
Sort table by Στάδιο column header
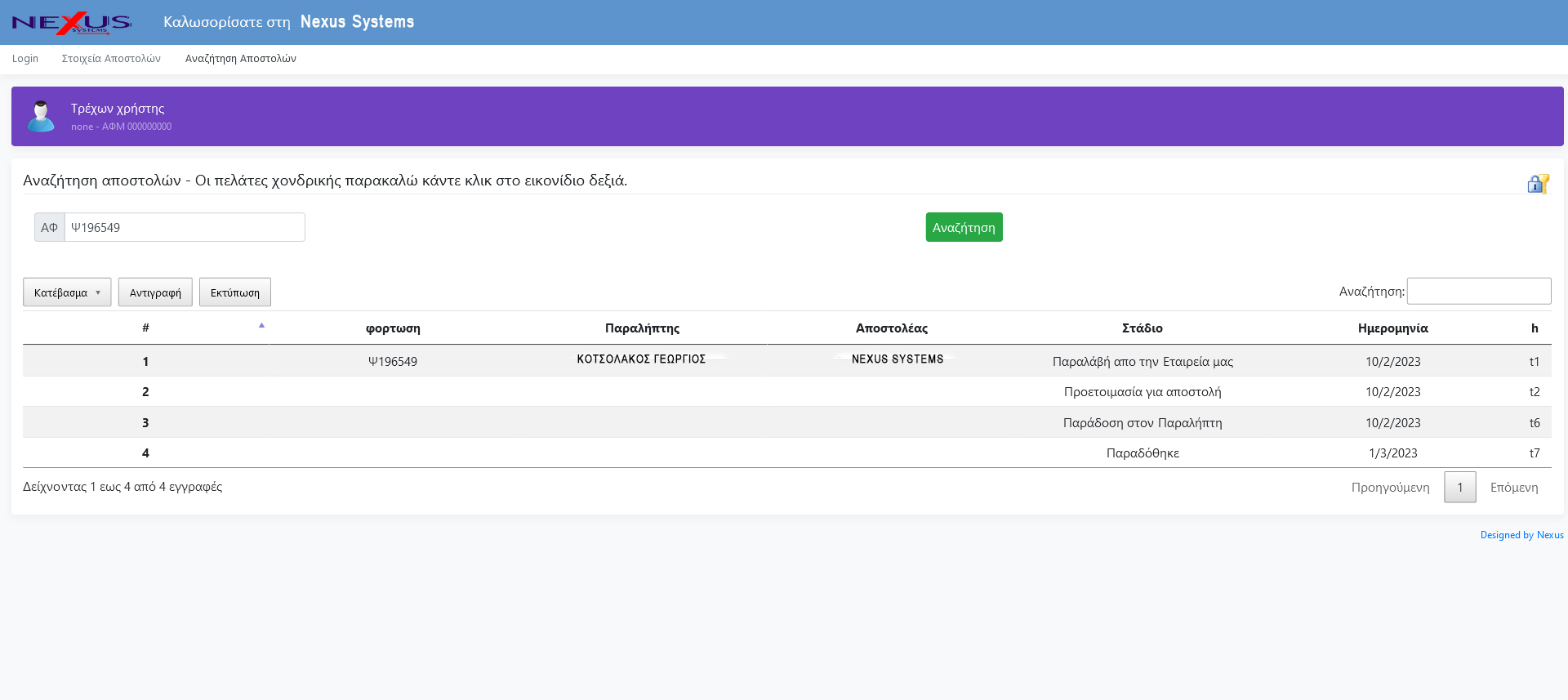pos(1142,328)
